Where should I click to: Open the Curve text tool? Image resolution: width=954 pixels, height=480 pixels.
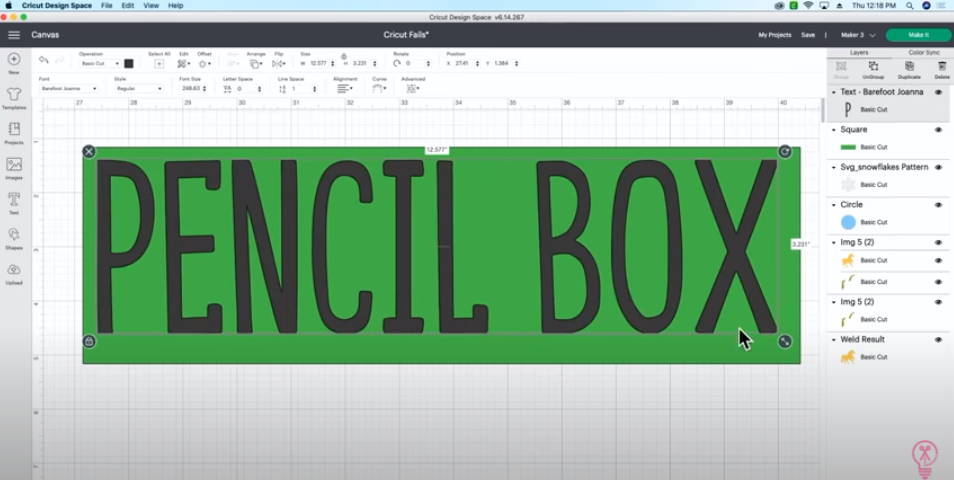tap(378, 88)
